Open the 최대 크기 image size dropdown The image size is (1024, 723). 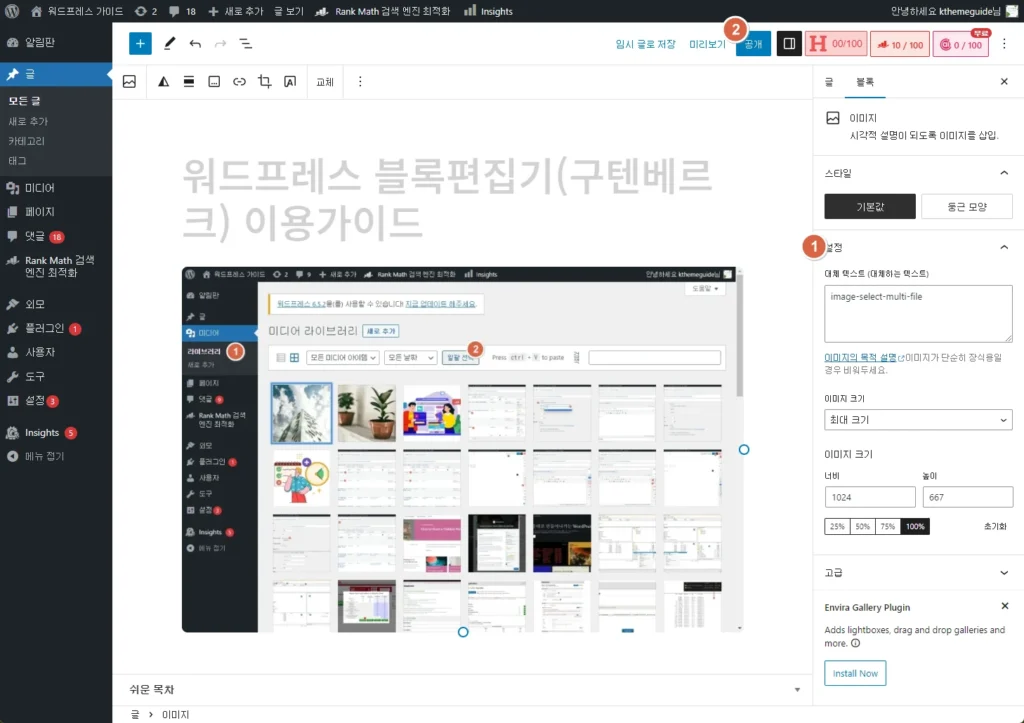[x=918, y=420]
